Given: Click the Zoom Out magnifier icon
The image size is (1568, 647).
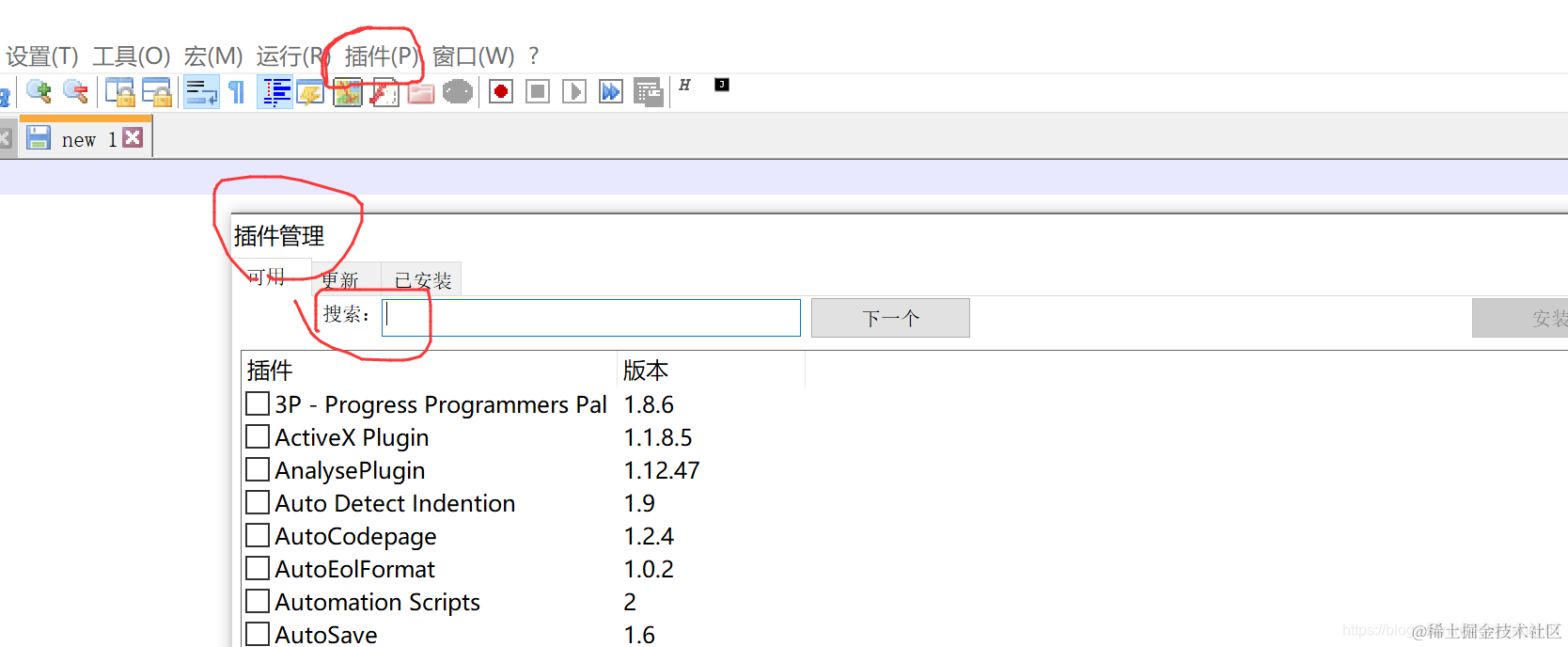Looking at the screenshot, I should pos(75,91).
